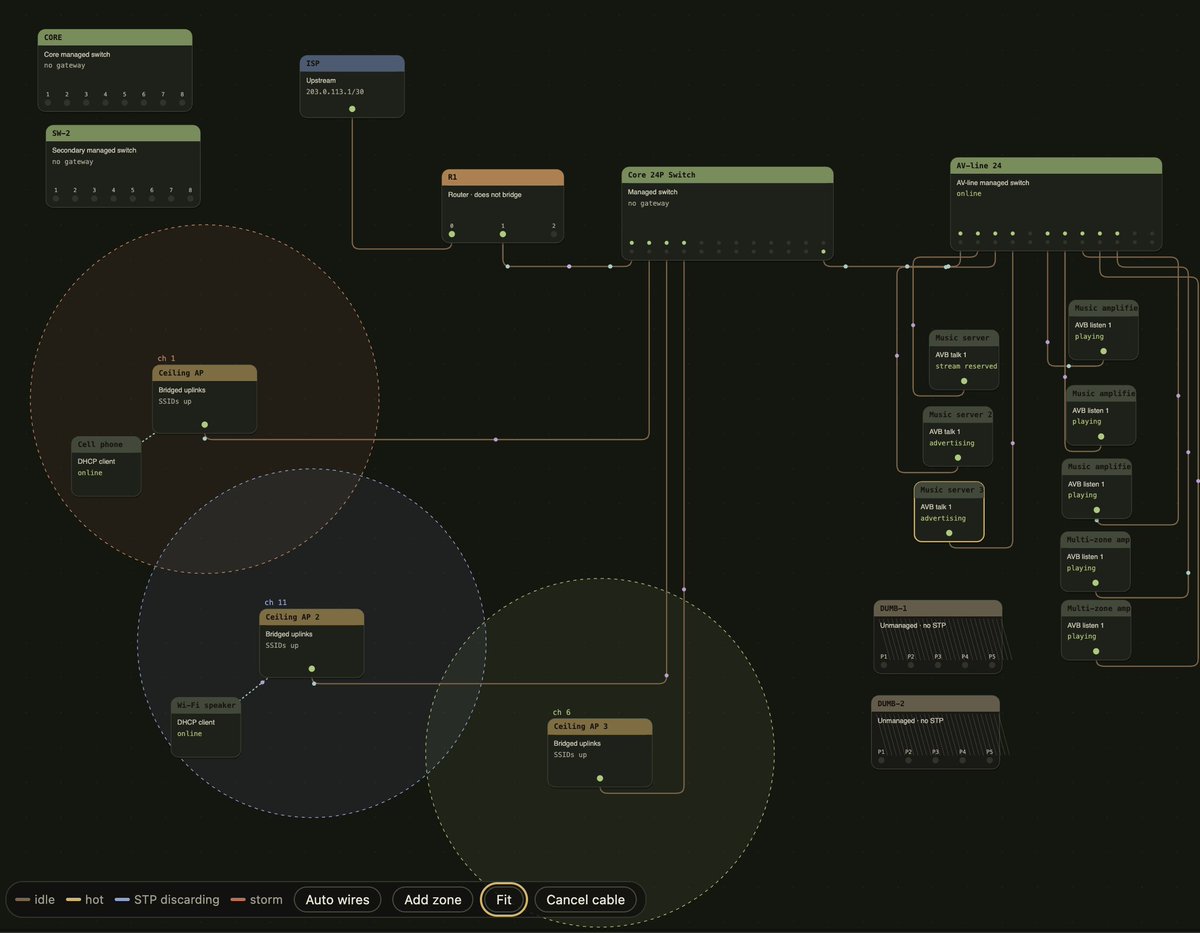Click the "stream reserved" status text
This screenshot has width=1200, height=933.
click(x=966, y=366)
